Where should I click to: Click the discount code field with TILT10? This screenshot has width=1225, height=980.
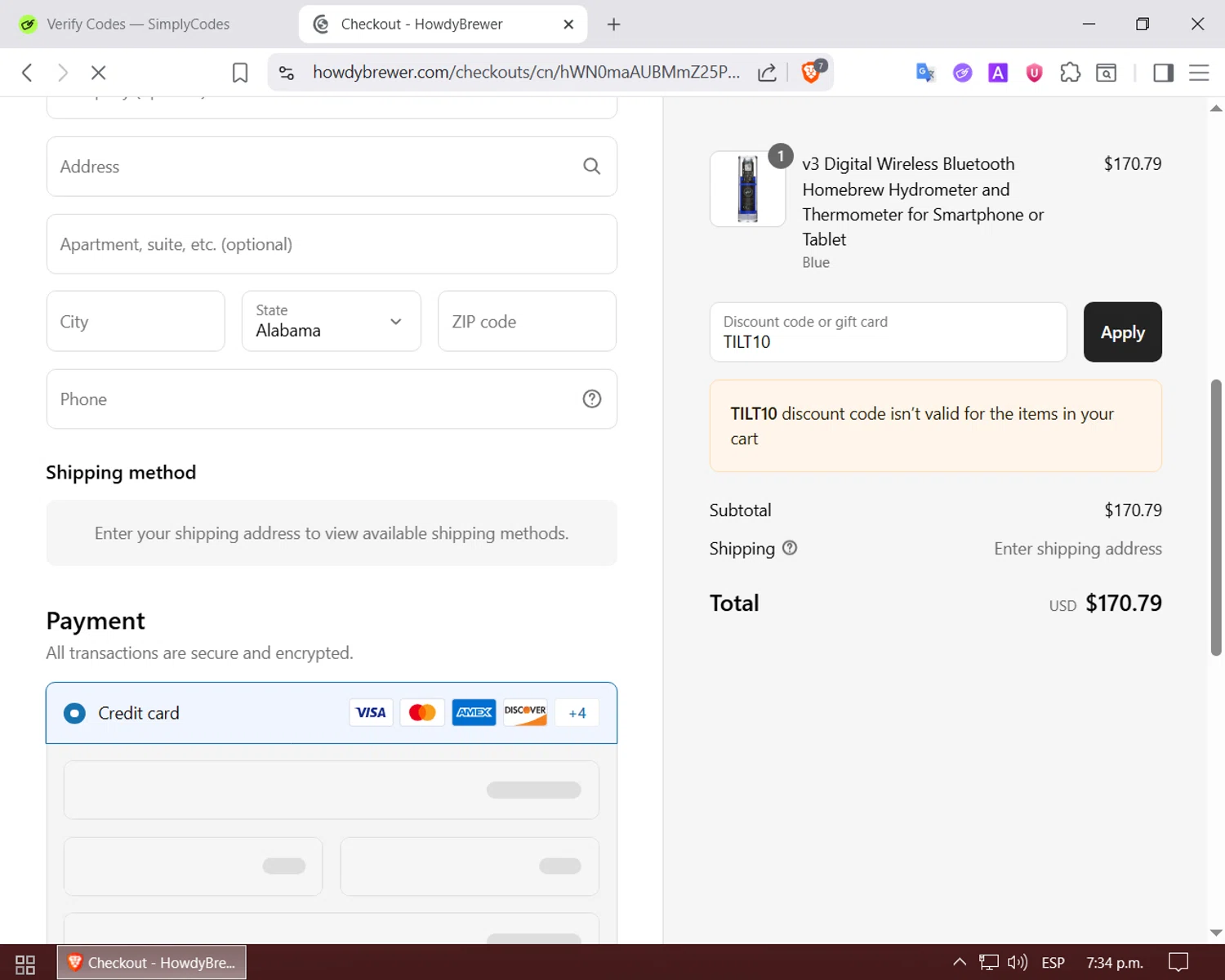(x=889, y=332)
